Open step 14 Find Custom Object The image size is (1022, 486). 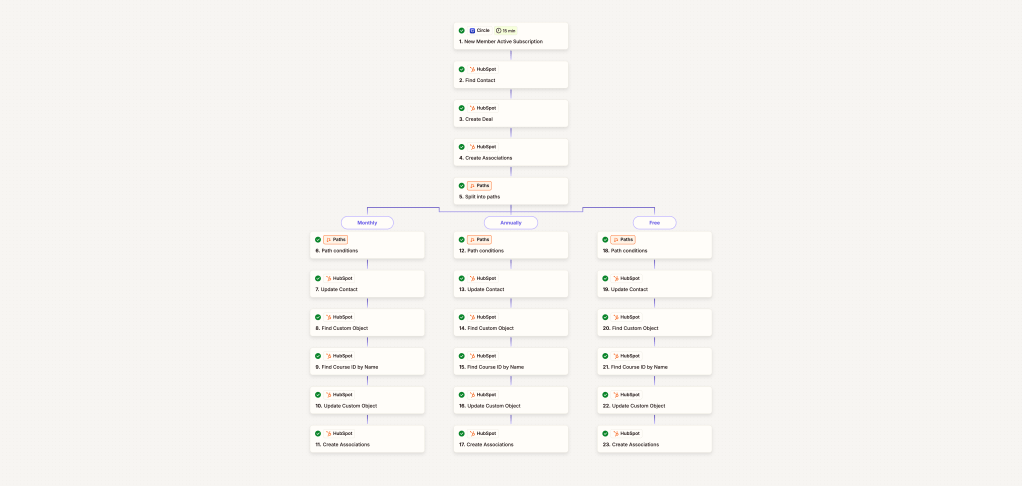click(x=511, y=323)
